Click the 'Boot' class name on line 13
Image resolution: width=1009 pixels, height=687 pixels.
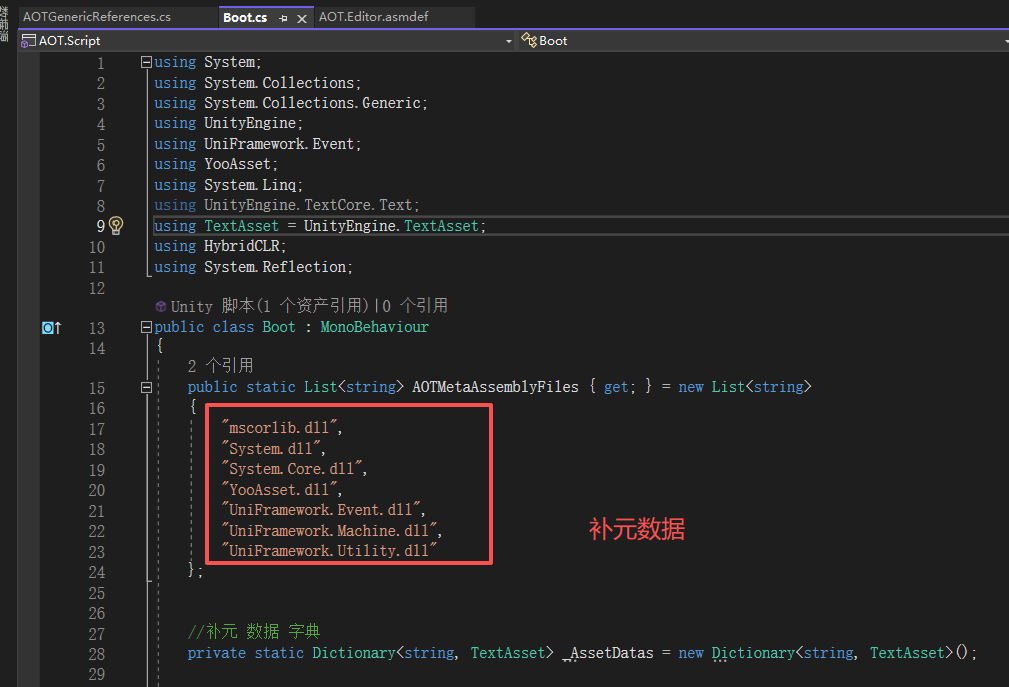coord(279,327)
